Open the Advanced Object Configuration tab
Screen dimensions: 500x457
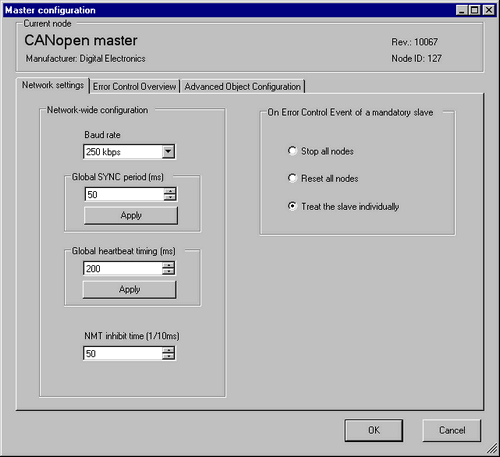pyautogui.click(x=242, y=87)
